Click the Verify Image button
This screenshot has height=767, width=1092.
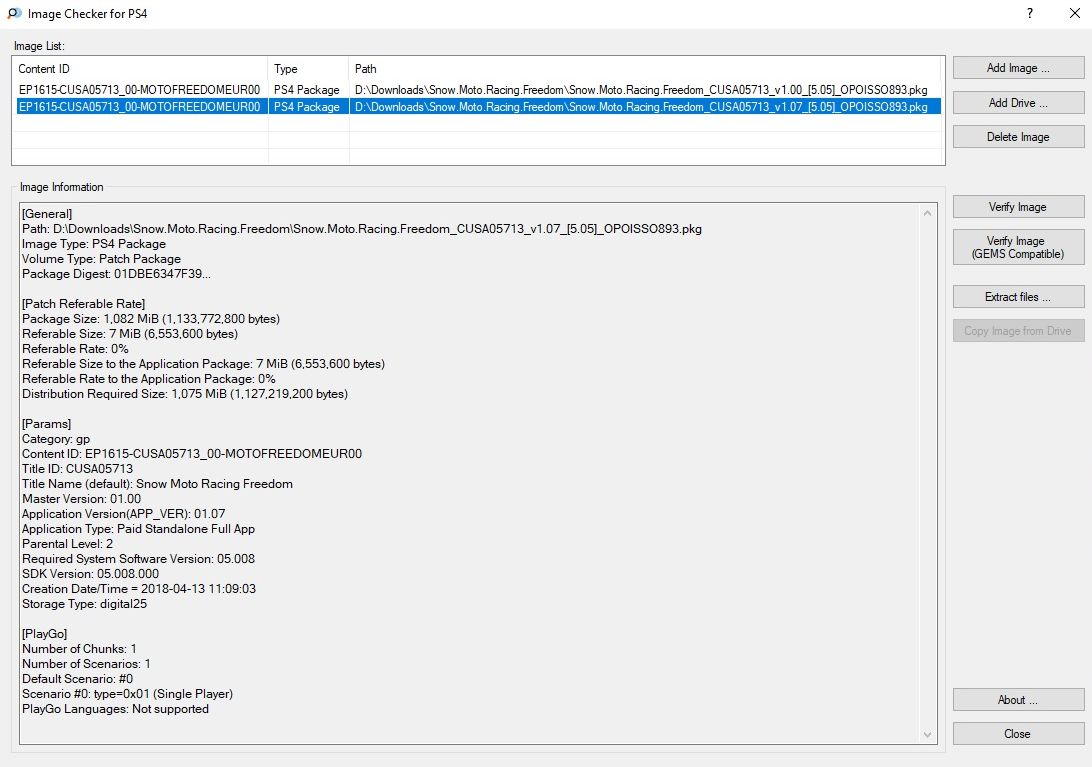(1018, 207)
